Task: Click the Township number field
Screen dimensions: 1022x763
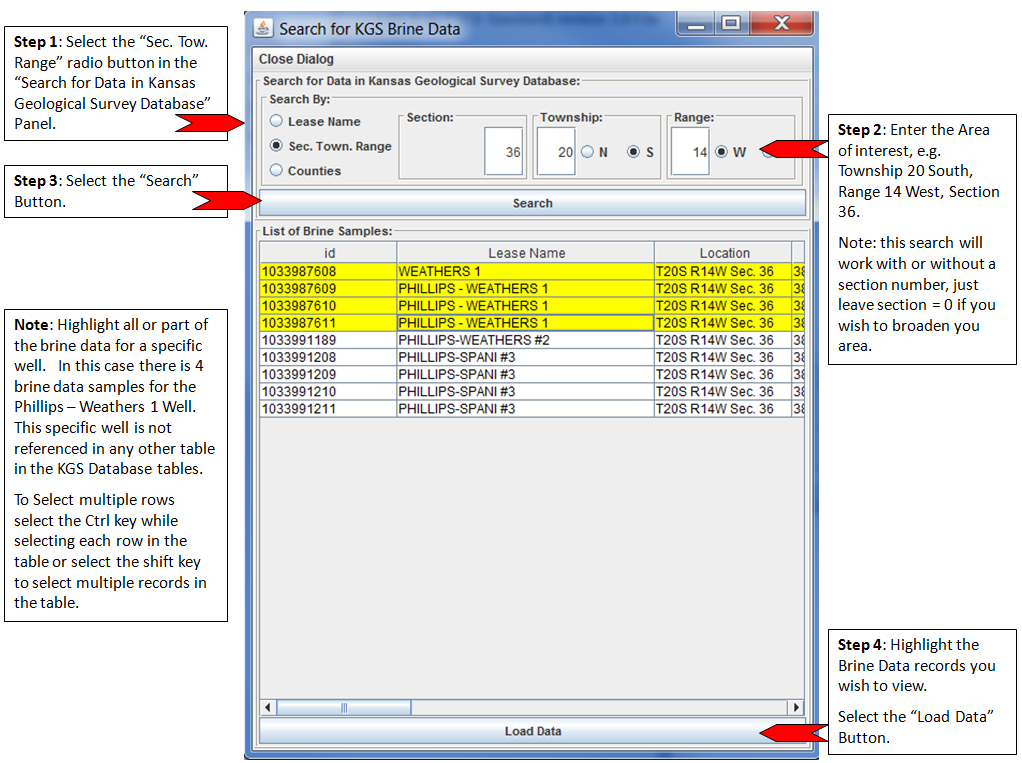Action: 556,151
